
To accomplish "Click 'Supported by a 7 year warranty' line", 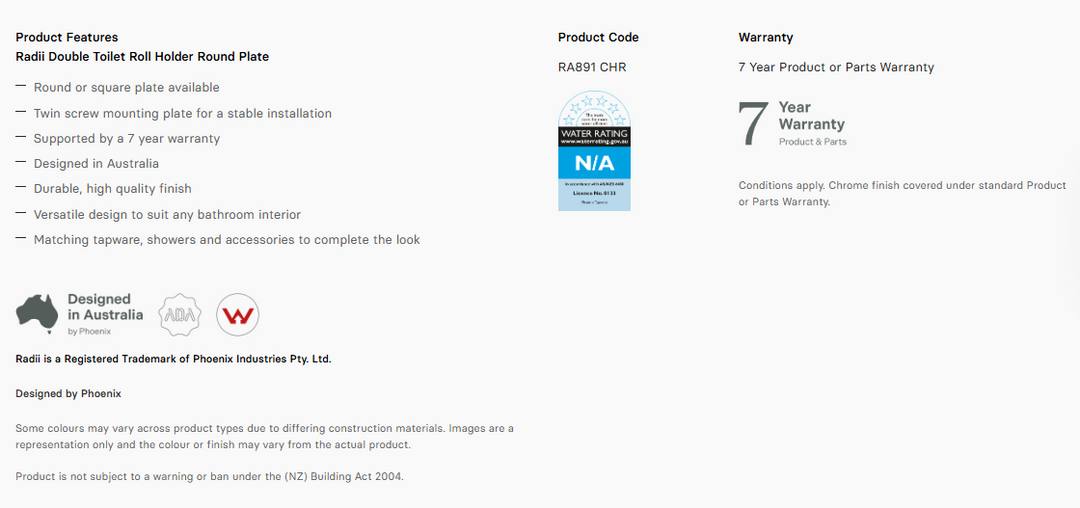I will [127, 138].
